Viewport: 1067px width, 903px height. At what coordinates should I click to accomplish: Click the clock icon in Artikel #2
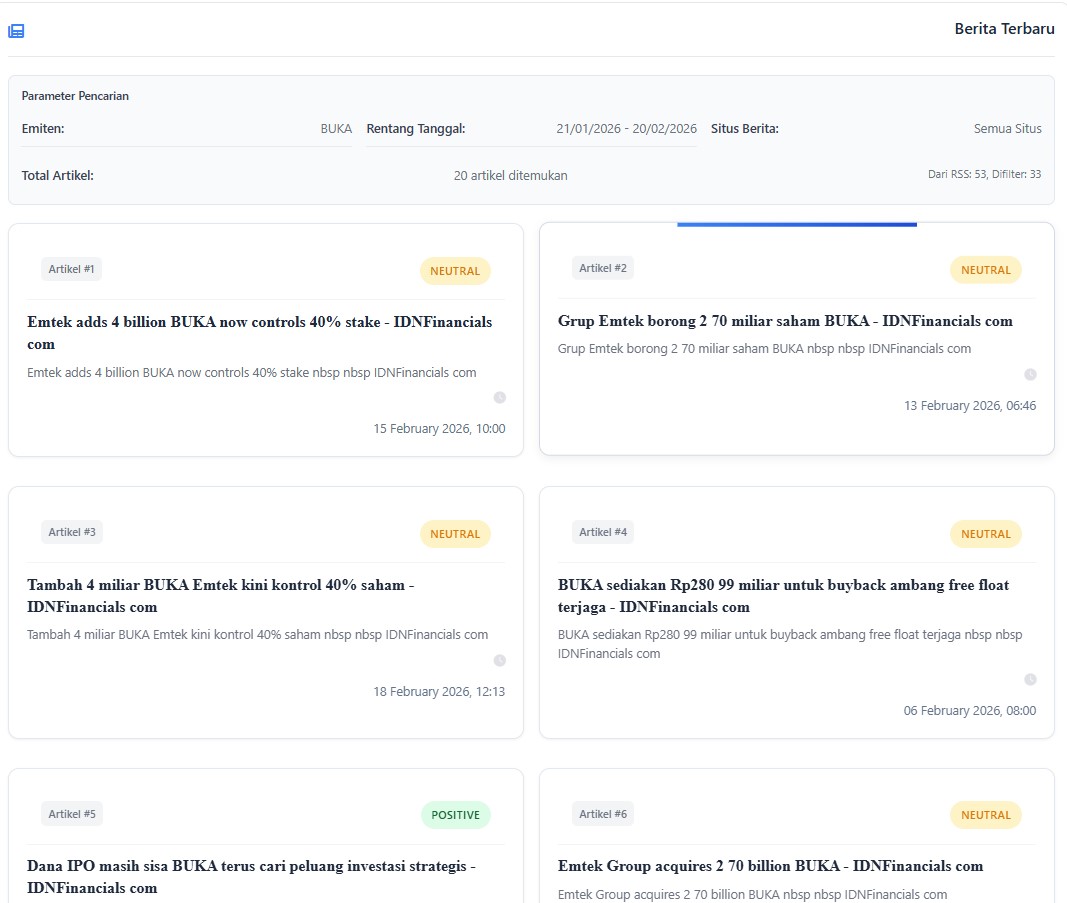point(1030,374)
